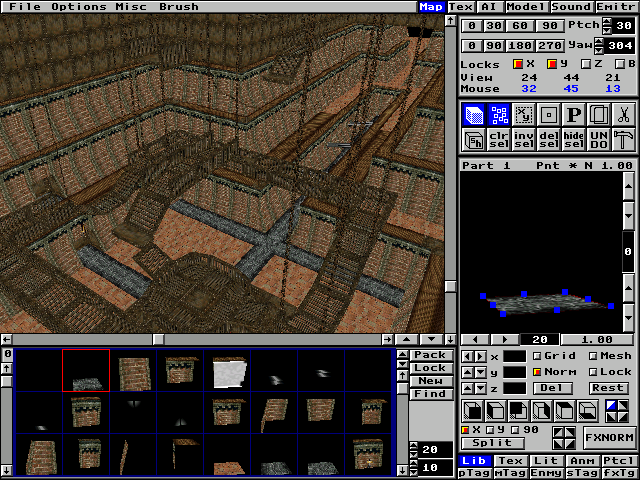
Task: Open the File menu
Action: (x=25, y=7)
